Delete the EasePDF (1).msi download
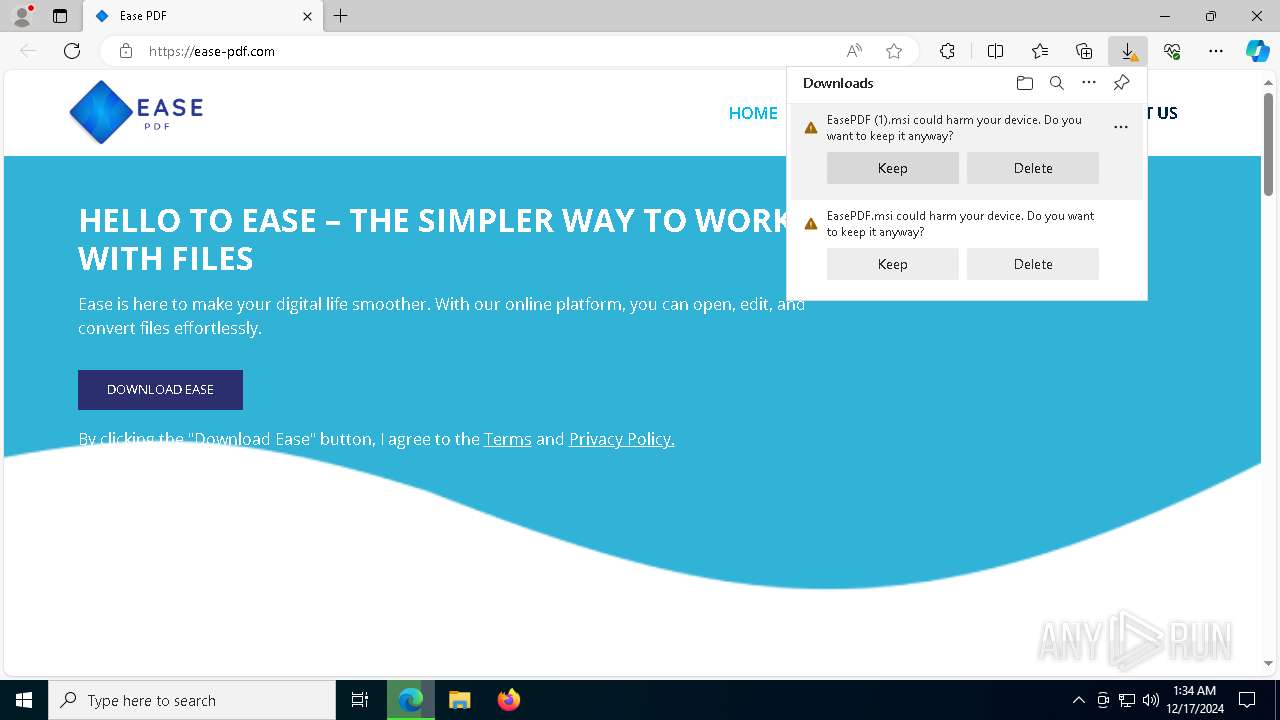1280x720 pixels. [x=1033, y=168]
